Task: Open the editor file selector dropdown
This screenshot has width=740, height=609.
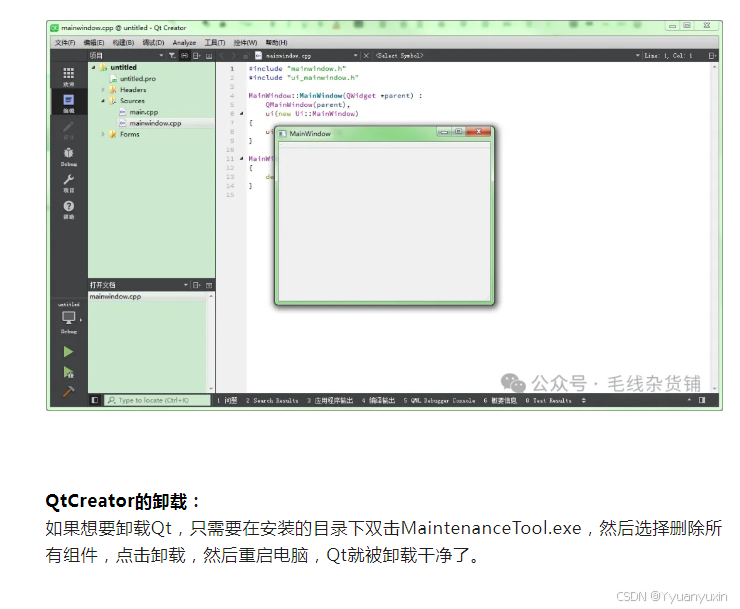Action: [x=355, y=56]
